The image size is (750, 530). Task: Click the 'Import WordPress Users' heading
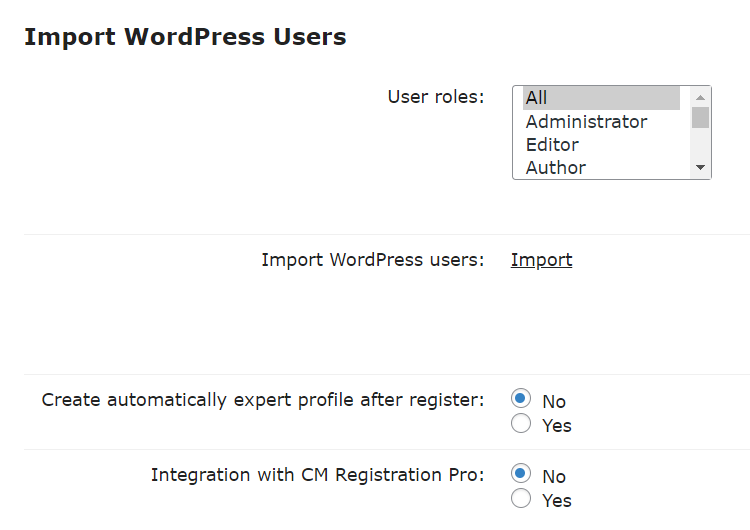point(185,37)
